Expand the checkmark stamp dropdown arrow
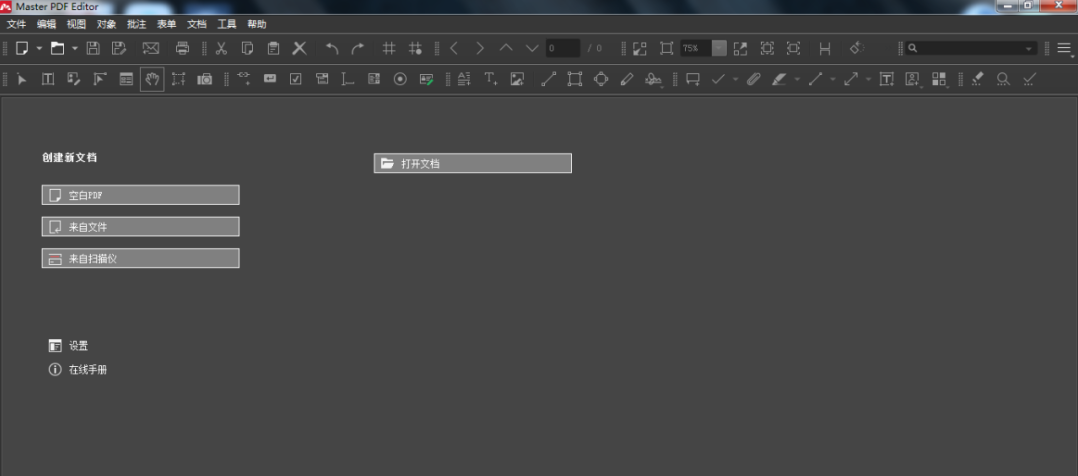 pos(736,79)
